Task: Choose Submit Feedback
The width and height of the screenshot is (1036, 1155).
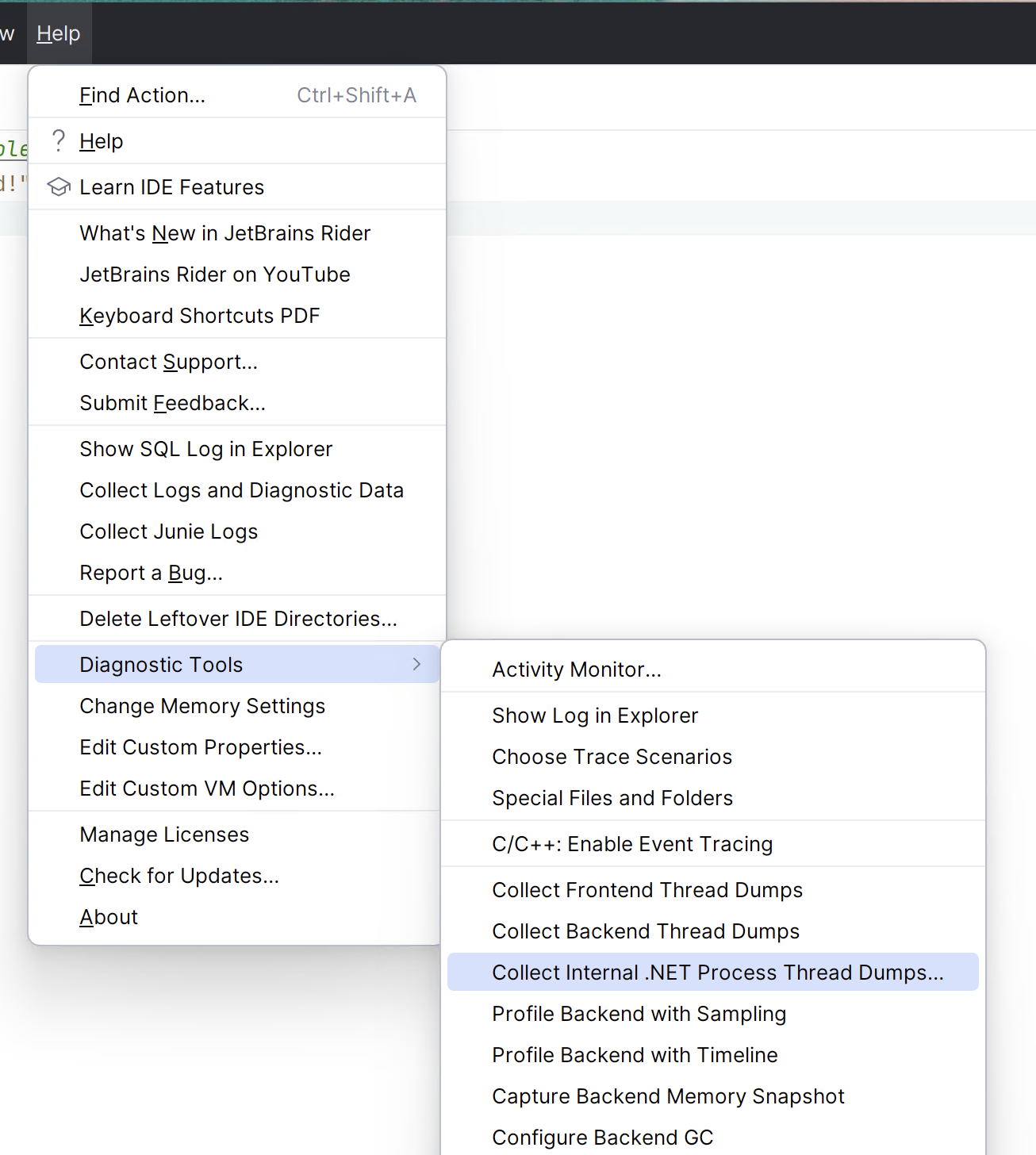Action: pos(172,402)
